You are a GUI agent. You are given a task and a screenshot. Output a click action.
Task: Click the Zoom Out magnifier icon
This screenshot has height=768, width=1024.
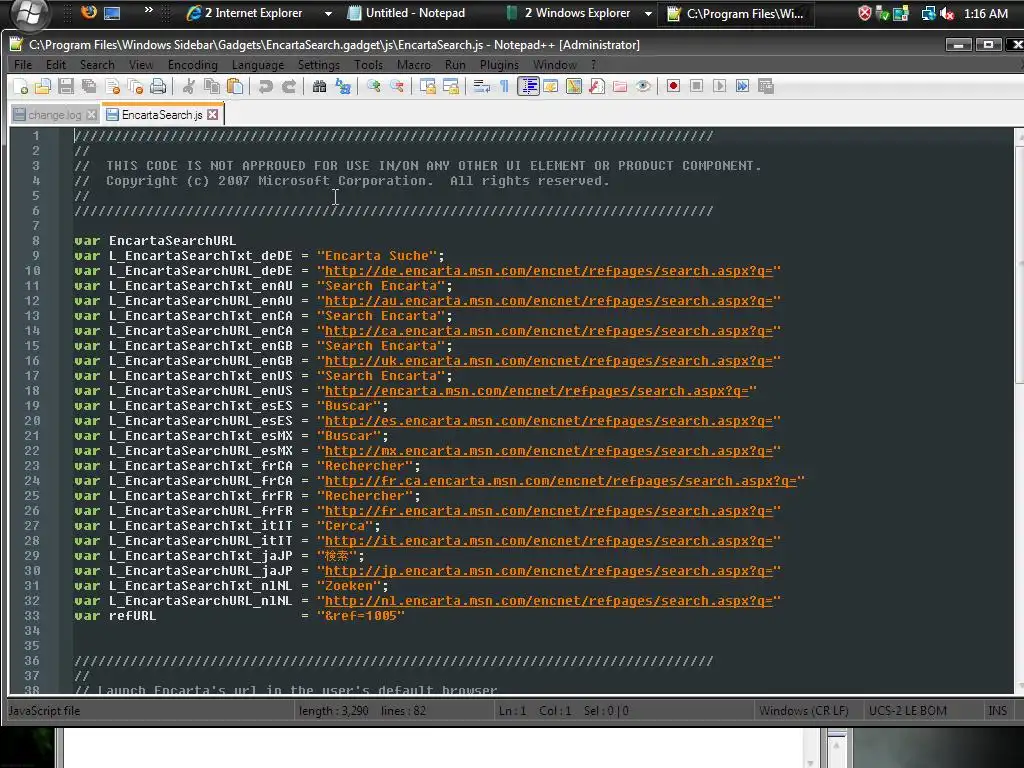coord(396,86)
